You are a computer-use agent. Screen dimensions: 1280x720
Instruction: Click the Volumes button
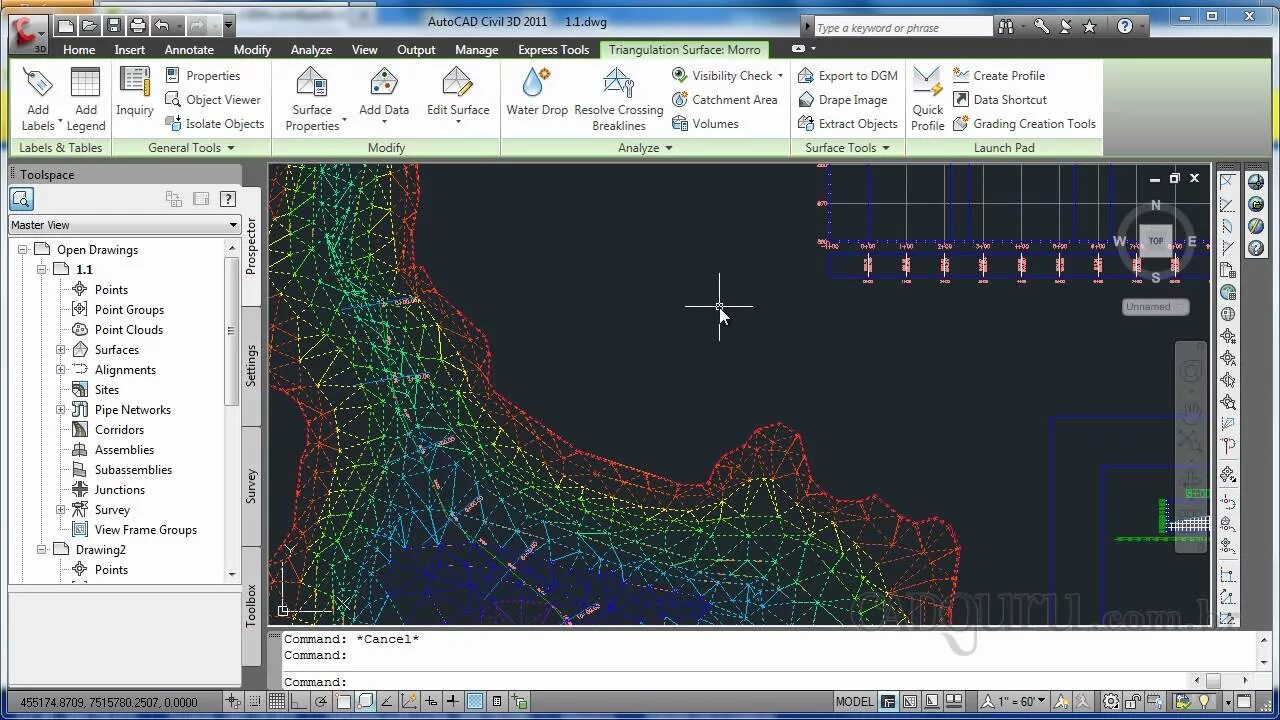click(706, 124)
